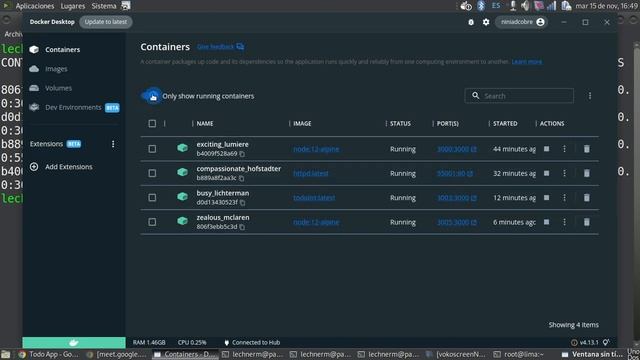
Task: Open the troubleshoot bug icon in title bar
Action: (471, 22)
